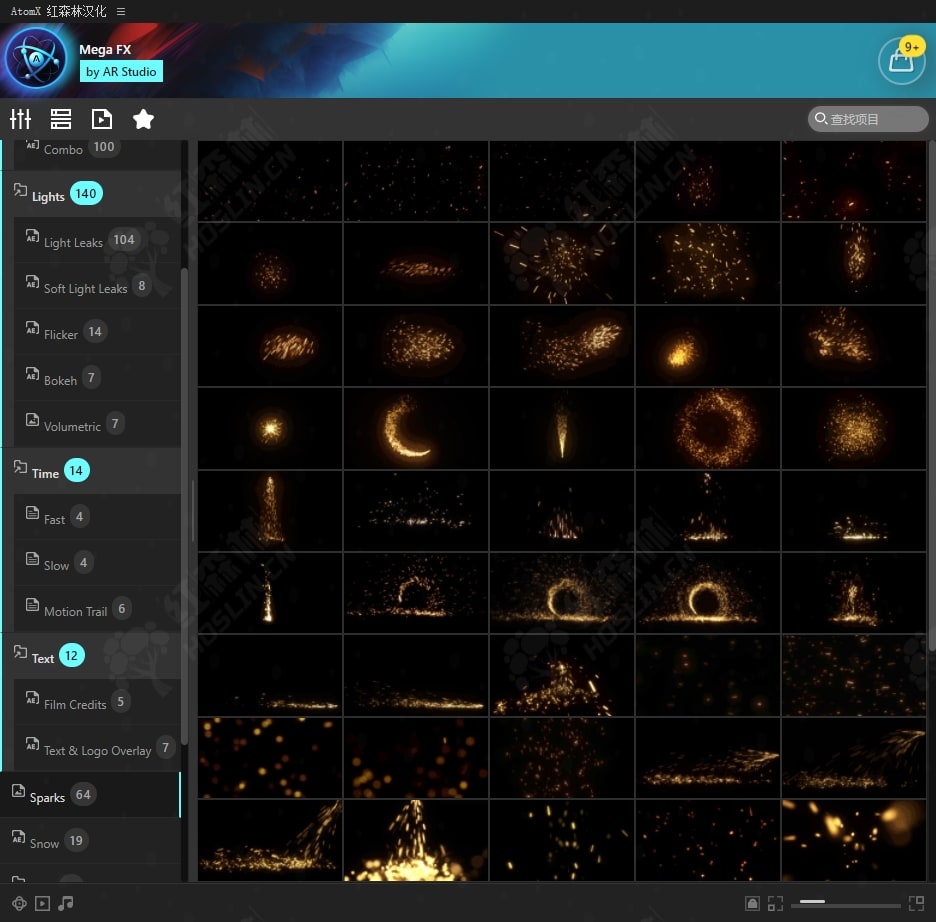The width and height of the screenshot is (936, 922).
Task: Click the Motion Trail preset file icon
Action: (x=32, y=605)
